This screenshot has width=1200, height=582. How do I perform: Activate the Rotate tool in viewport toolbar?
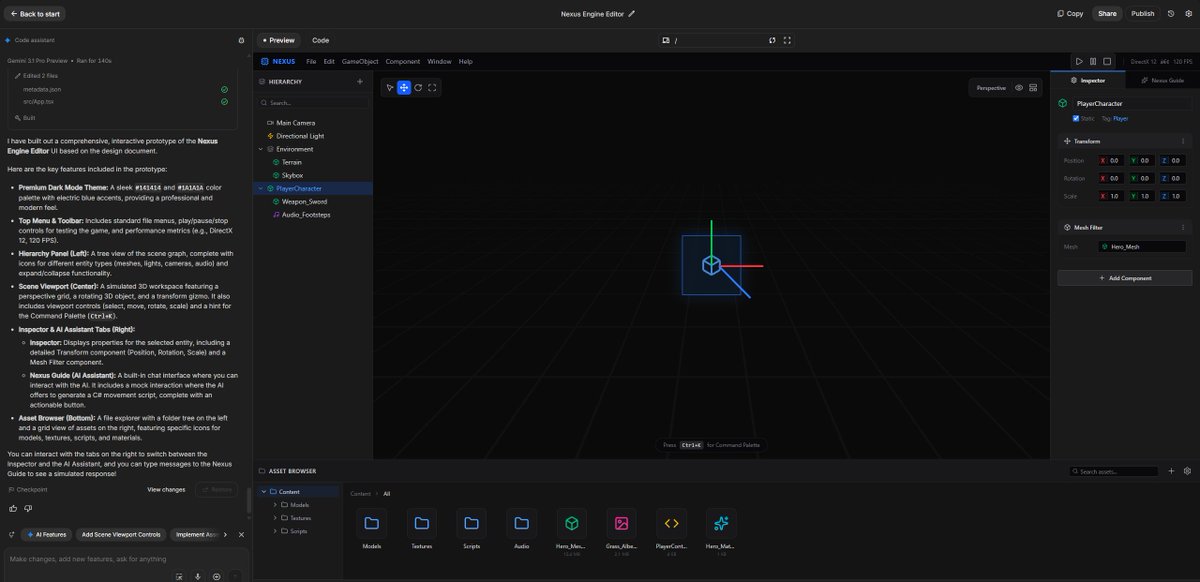(x=418, y=88)
